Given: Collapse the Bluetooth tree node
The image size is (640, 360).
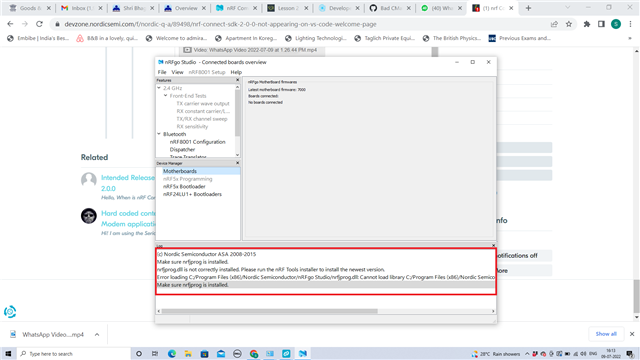Looking at the screenshot, I should click(x=159, y=134).
